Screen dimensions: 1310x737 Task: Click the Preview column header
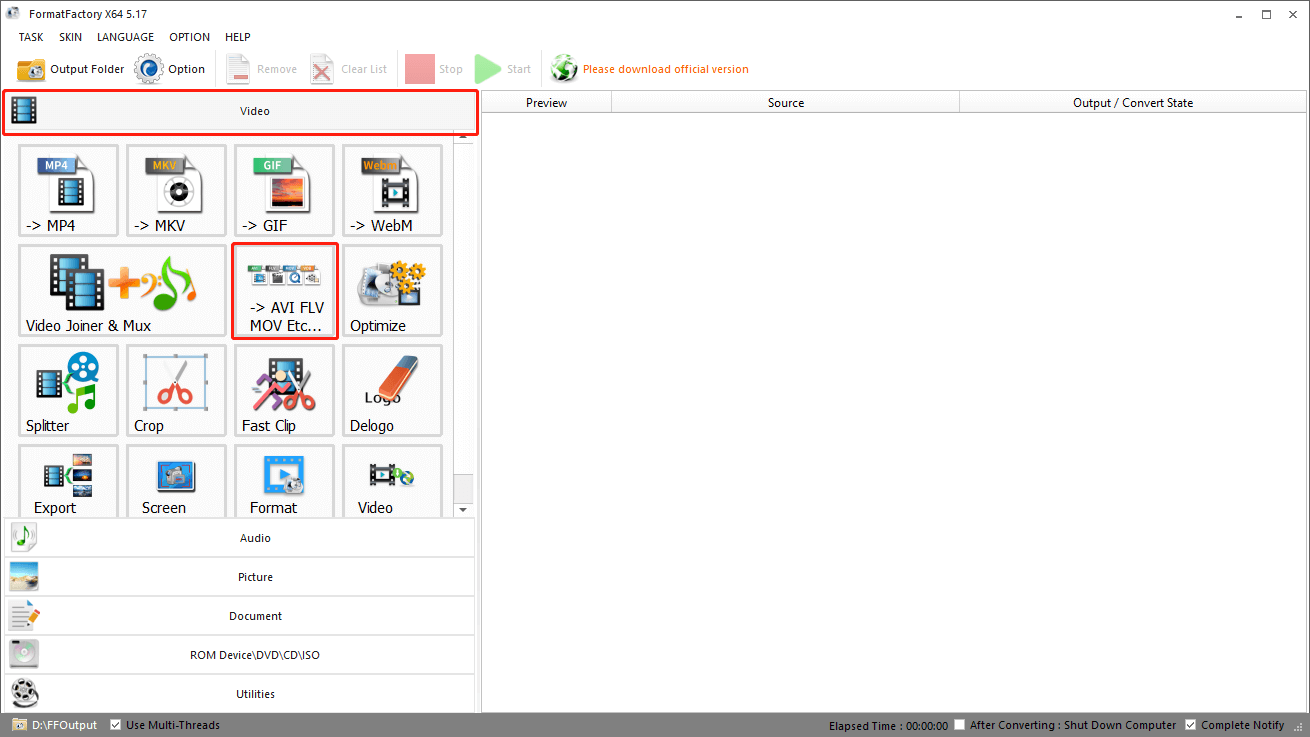546,102
